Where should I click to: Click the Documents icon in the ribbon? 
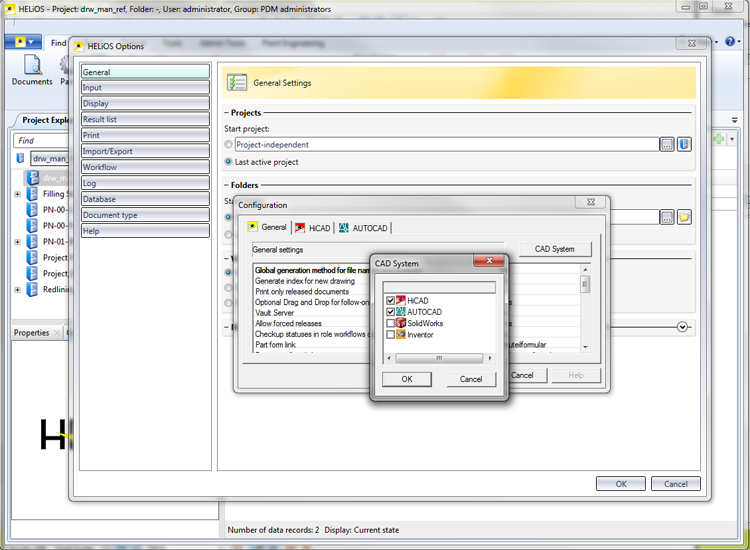pos(32,65)
